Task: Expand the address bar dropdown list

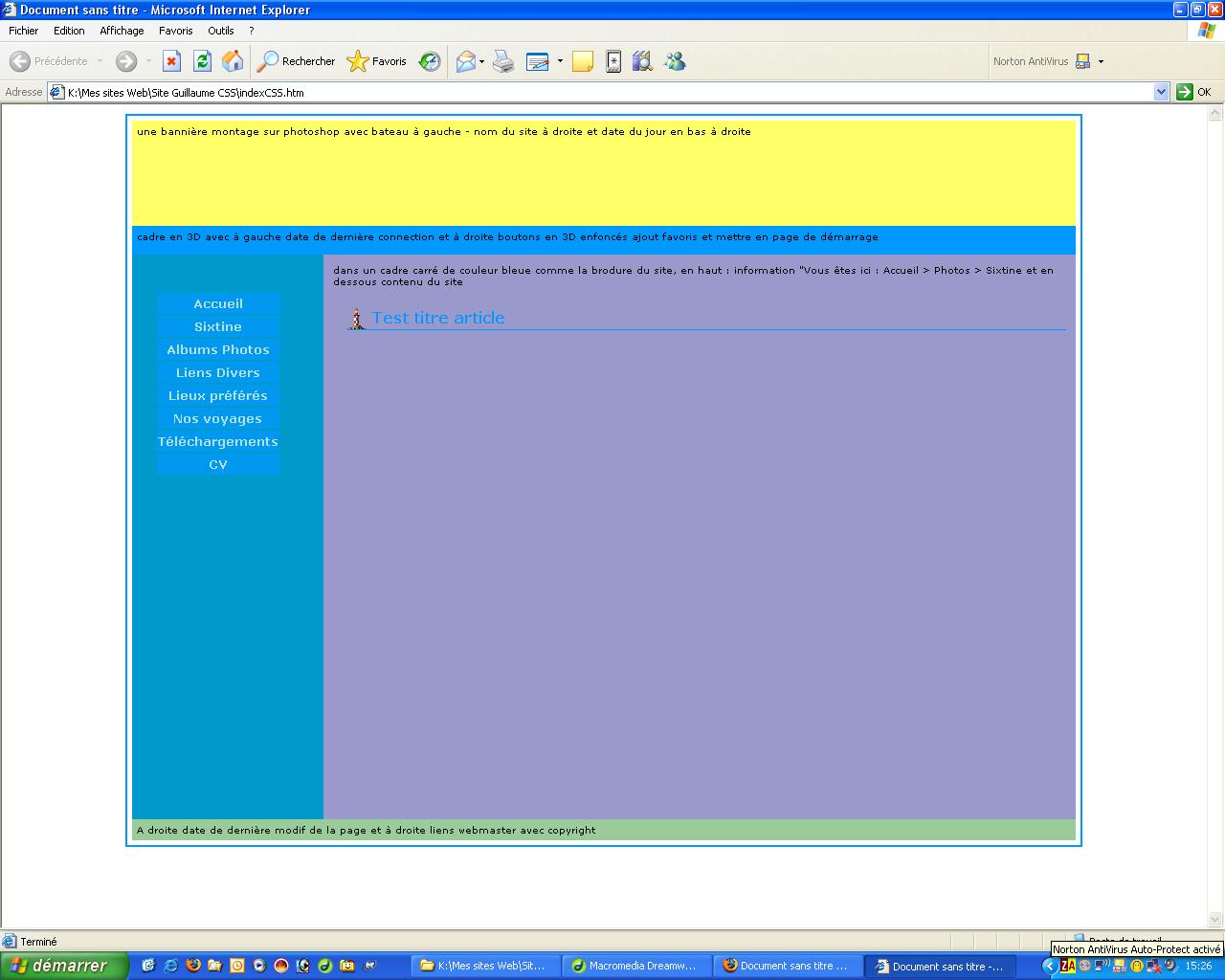Action: coord(1161,92)
